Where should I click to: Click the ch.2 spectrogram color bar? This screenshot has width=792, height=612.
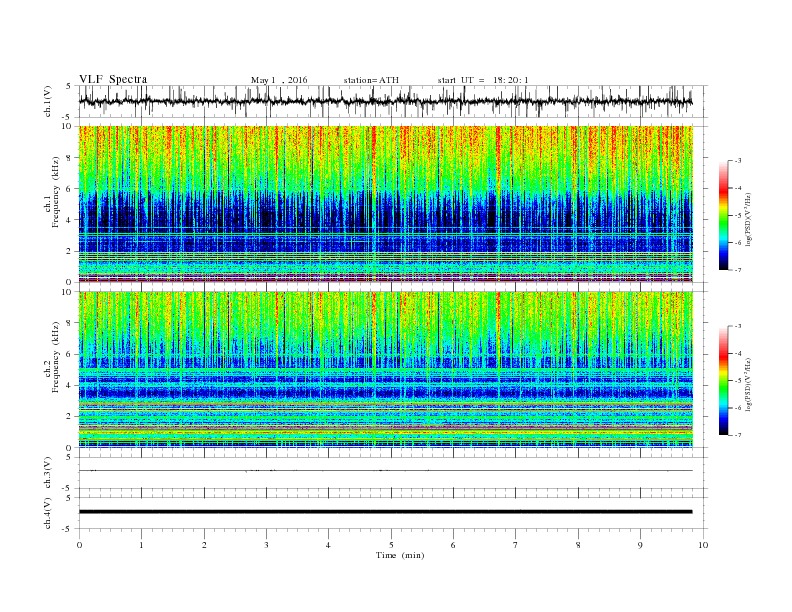click(723, 380)
